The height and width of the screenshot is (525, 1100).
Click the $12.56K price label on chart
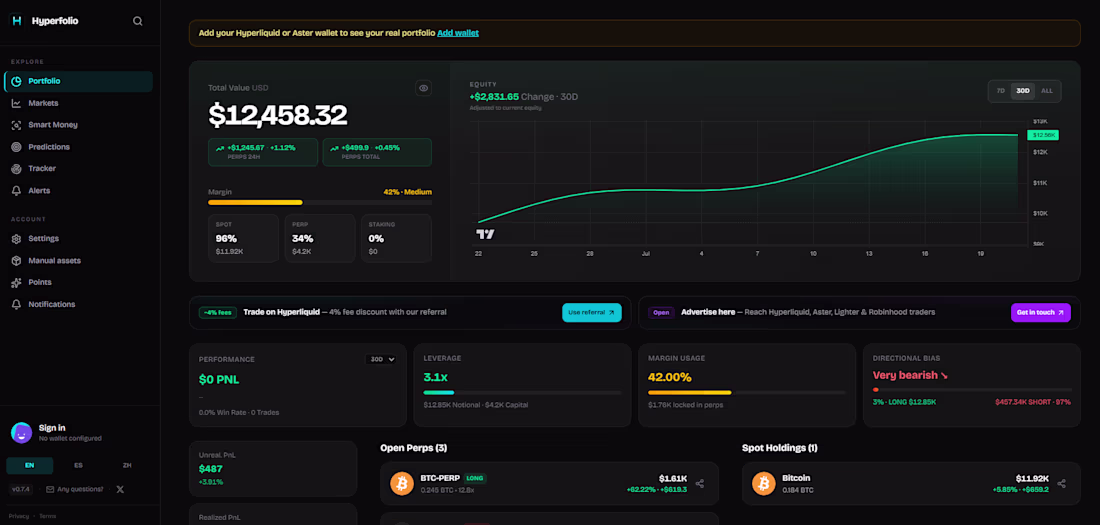pyautogui.click(x=1043, y=135)
